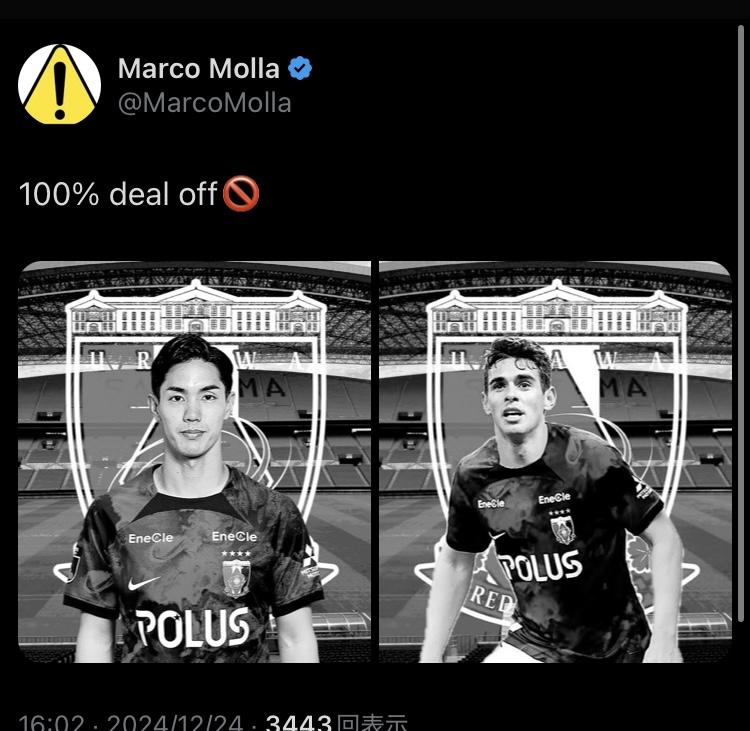Open the @MarcoMolla handle link
This screenshot has width=750, height=731.
[x=205, y=103]
